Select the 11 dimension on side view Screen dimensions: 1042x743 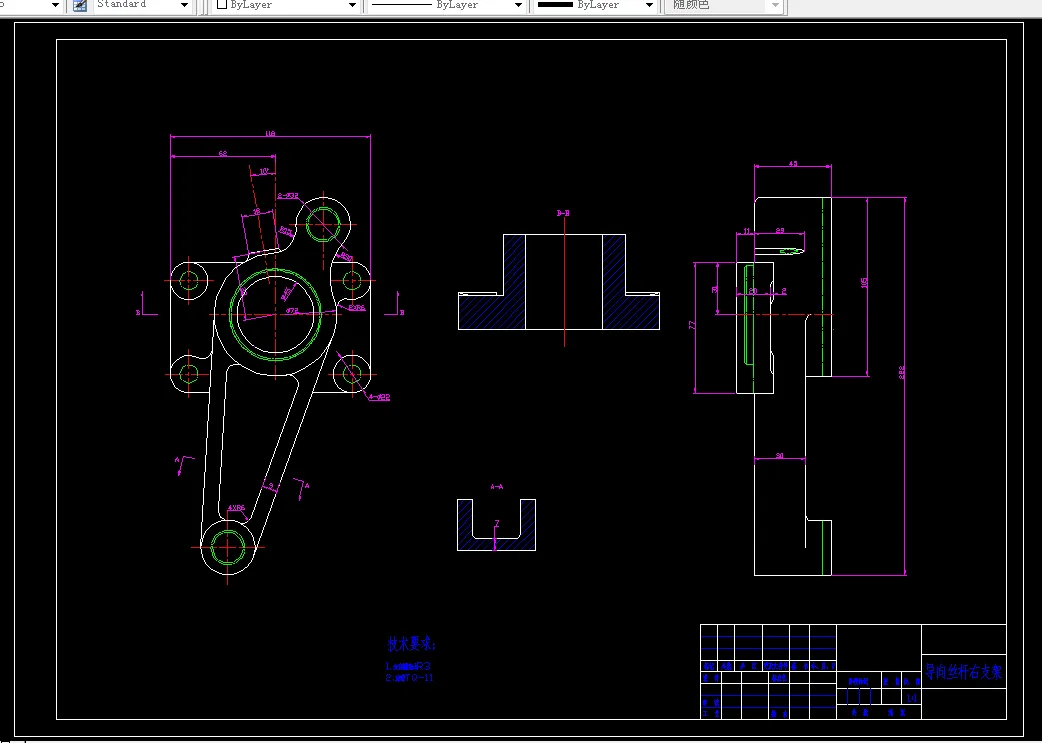(x=746, y=231)
